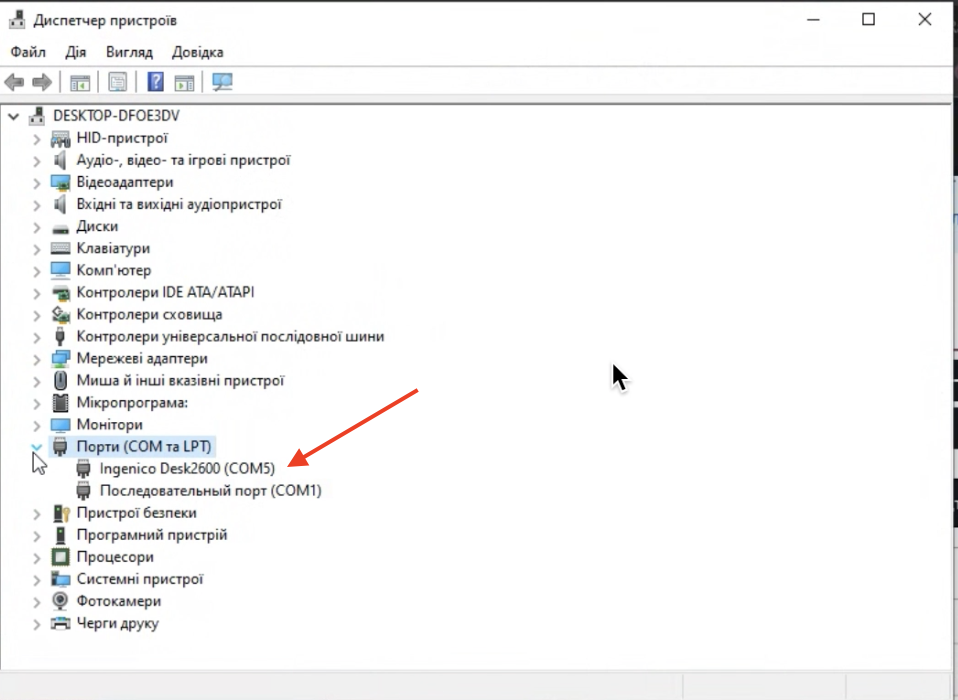
Task: Expand the Відеоадаптери category
Action: point(37,182)
